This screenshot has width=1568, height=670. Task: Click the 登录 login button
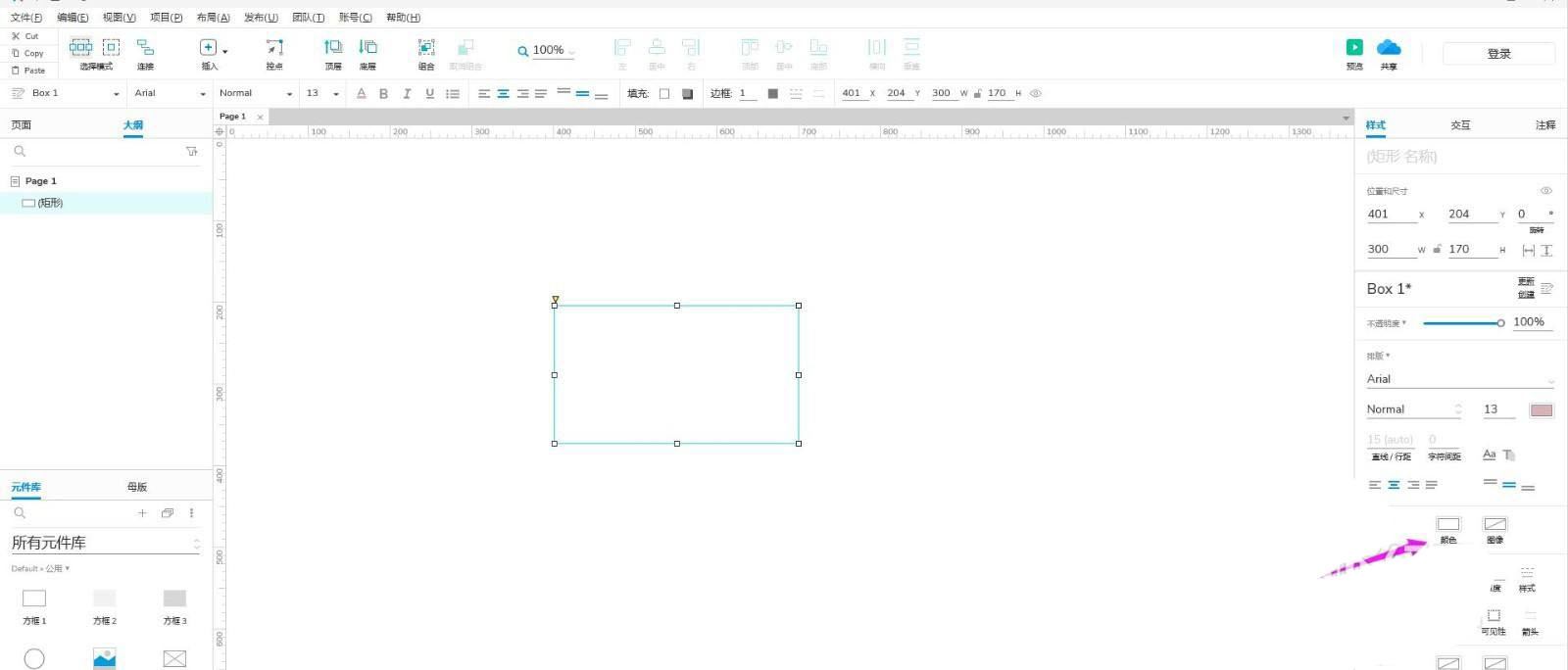(x=1498, y=54)
